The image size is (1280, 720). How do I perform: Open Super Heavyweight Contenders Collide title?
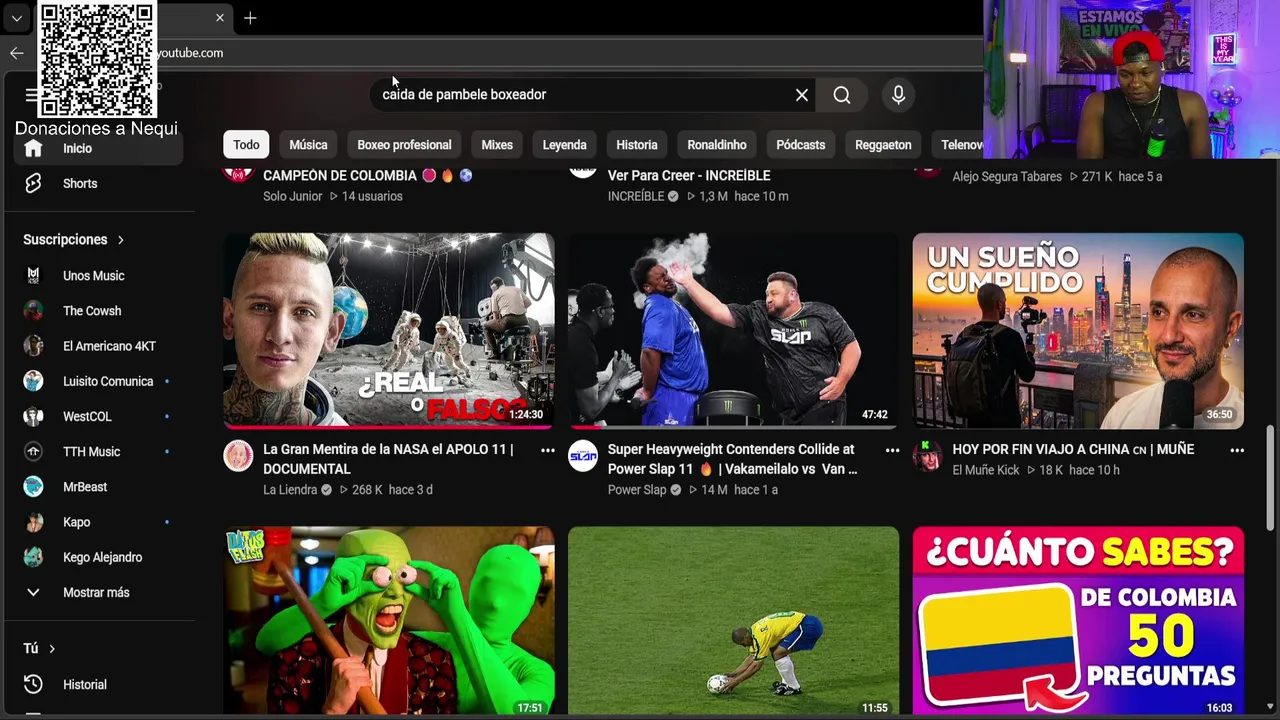tap(732, 459)
